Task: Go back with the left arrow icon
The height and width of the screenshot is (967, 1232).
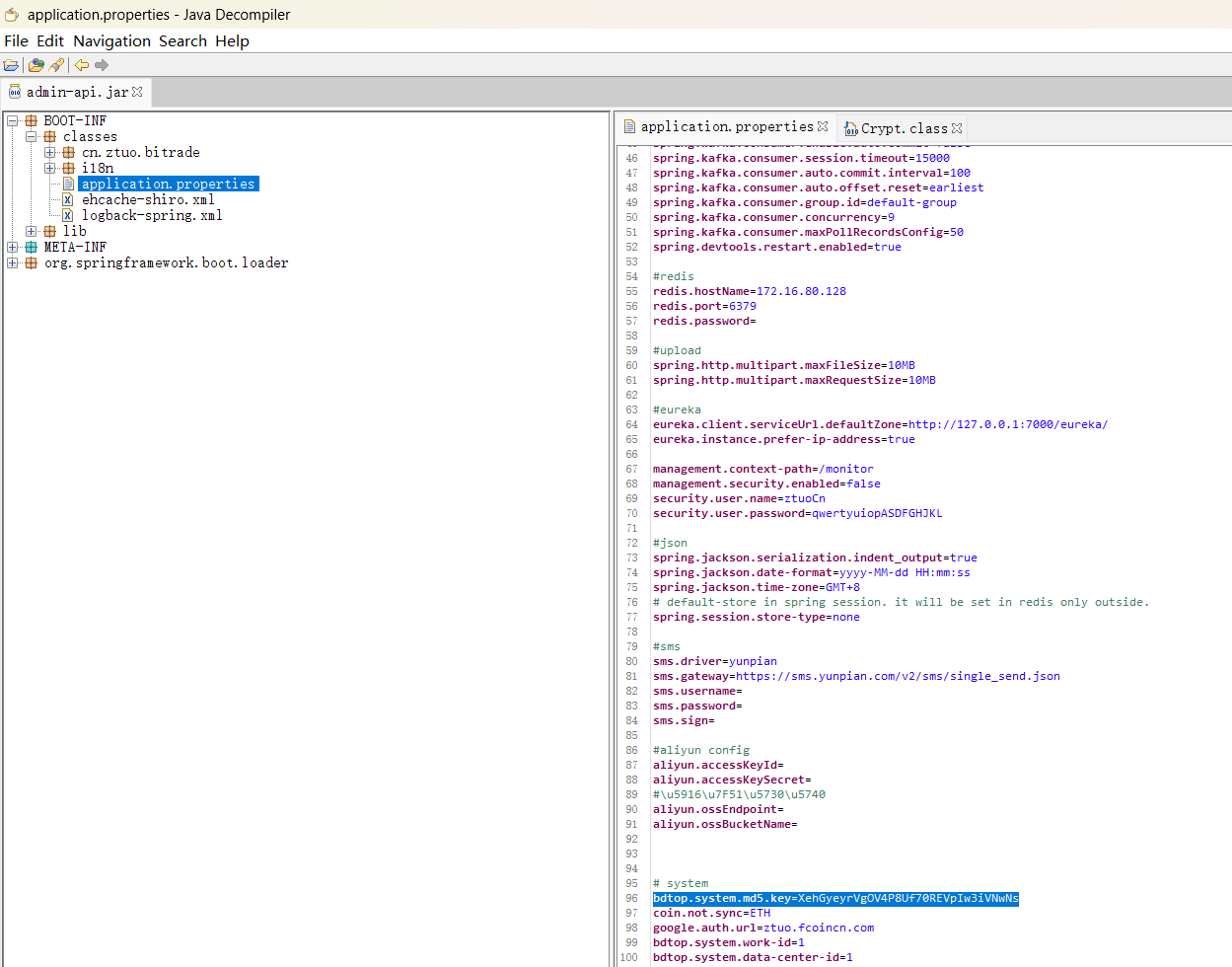Action: tap(82, 65)
